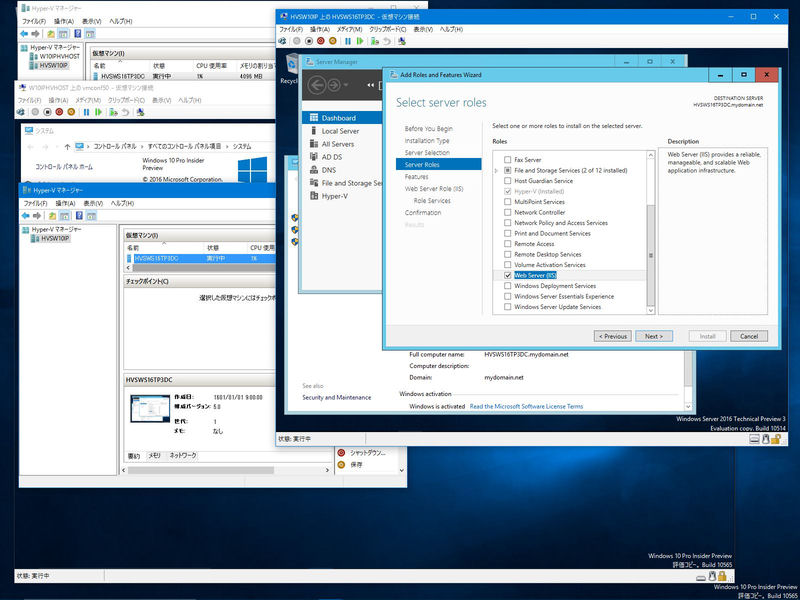Go to Before You Begin step in wizard
This screenshot has height=600, width=800.
(x=429, y=129)
